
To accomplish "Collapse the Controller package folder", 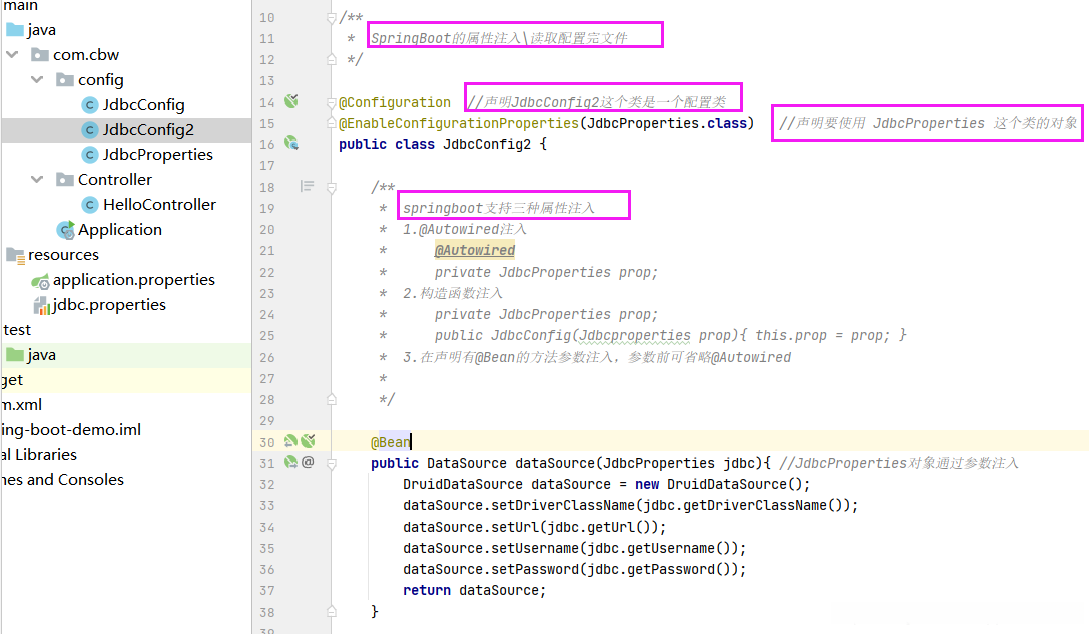I will click(x=38, y=180).
